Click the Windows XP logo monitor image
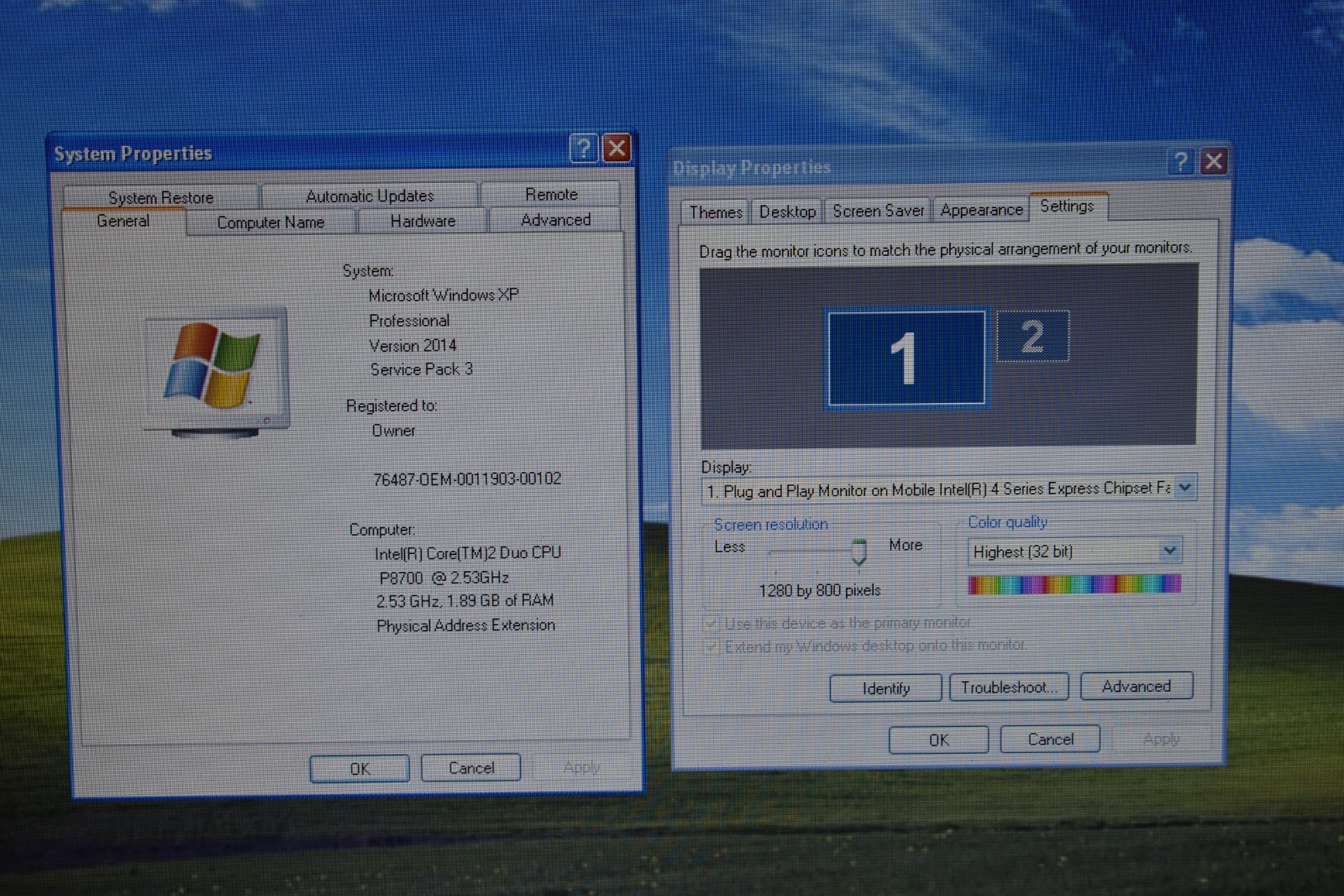This screenshot has height=896, width=1344. 217,372
